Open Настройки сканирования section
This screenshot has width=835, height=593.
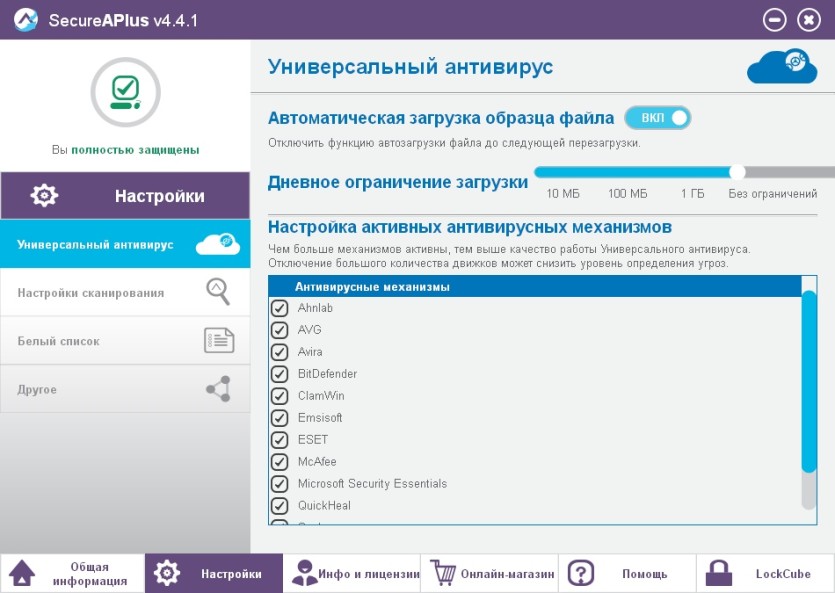[125, 292]
